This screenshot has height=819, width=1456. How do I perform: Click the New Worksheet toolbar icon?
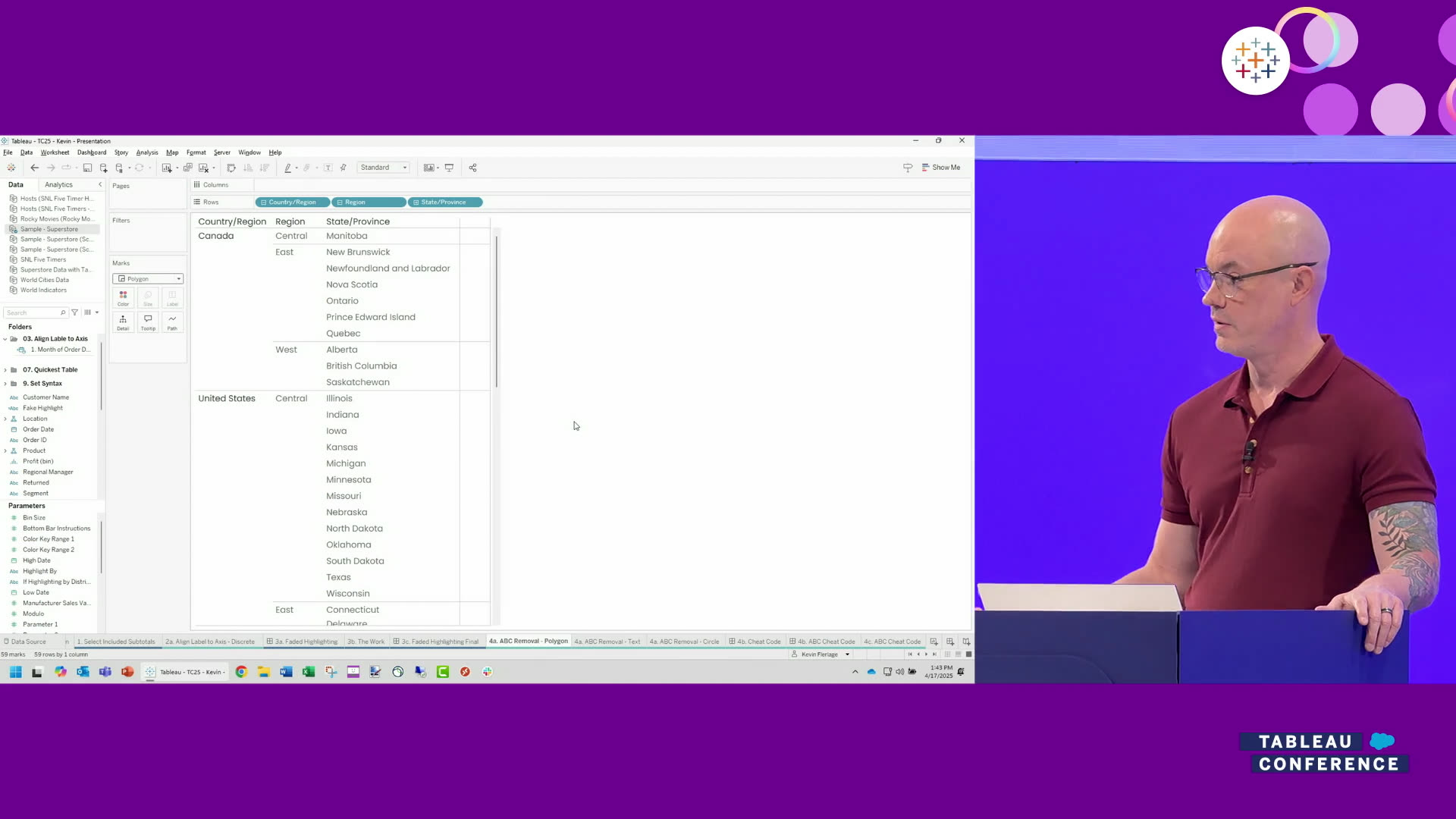click(167, 168)
